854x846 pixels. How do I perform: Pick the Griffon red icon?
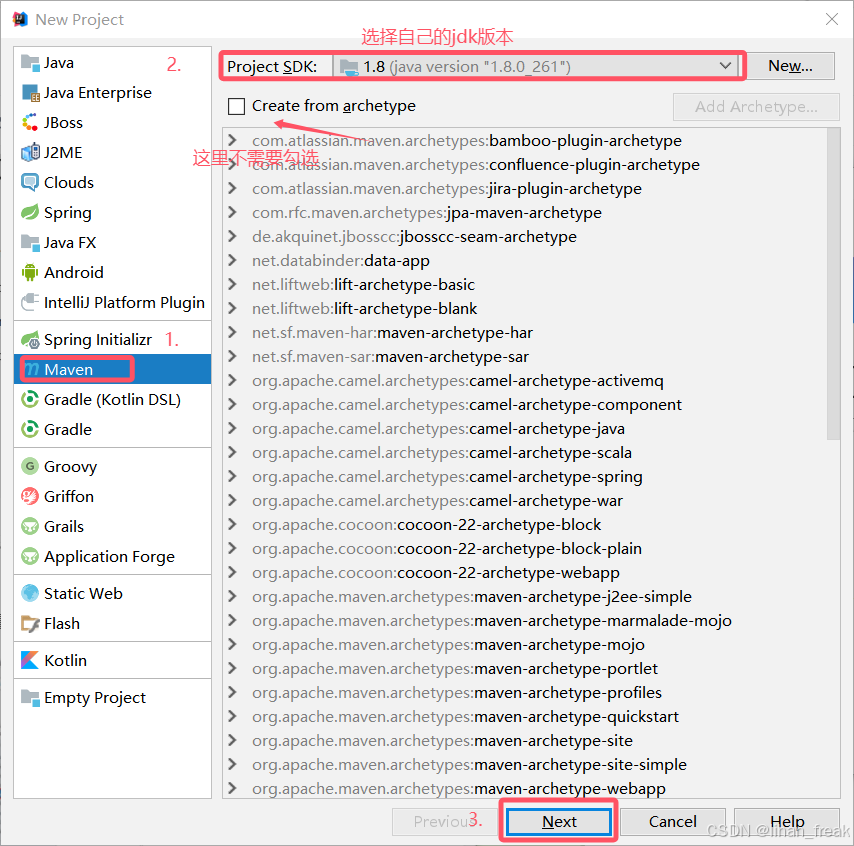click(30, 497)
